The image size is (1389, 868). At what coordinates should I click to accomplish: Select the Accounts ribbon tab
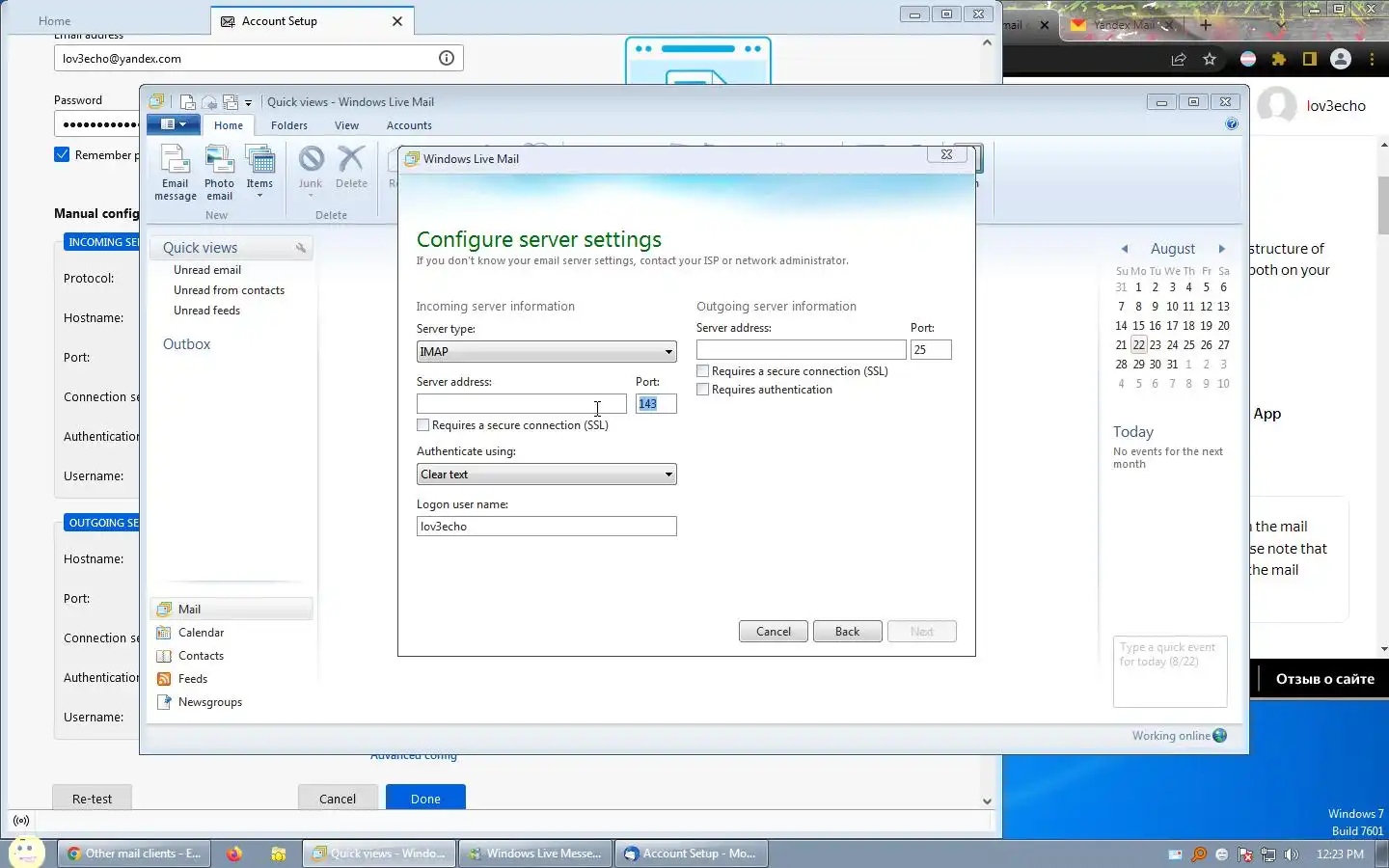(x=409, y=125)
